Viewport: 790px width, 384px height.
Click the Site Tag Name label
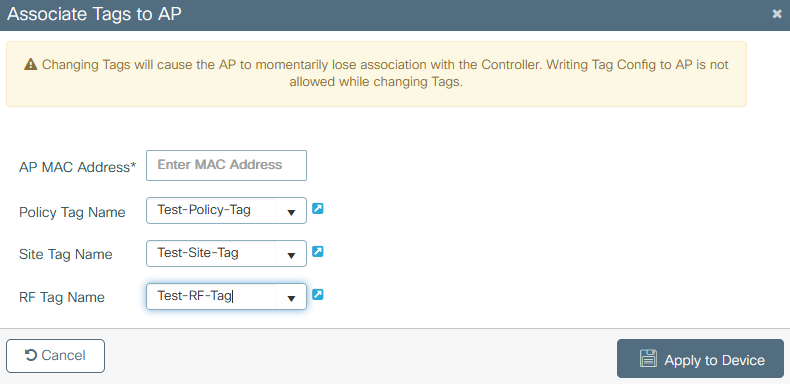pos(65,254)
